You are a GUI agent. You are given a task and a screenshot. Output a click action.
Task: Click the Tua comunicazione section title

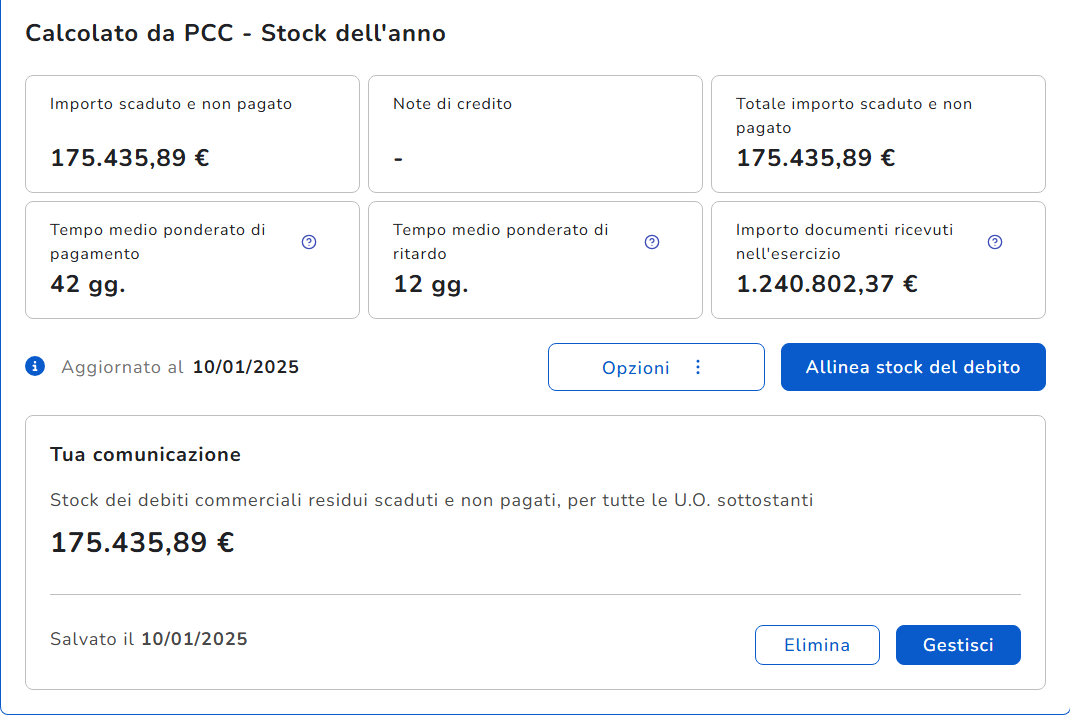point(145,455)
